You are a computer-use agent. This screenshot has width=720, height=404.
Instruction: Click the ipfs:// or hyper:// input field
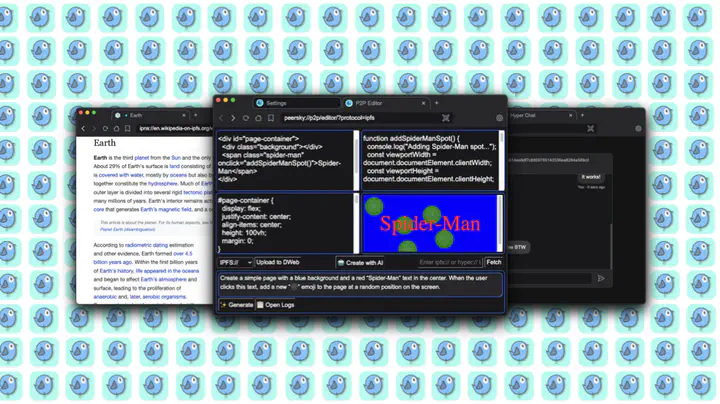pos(450,262)
